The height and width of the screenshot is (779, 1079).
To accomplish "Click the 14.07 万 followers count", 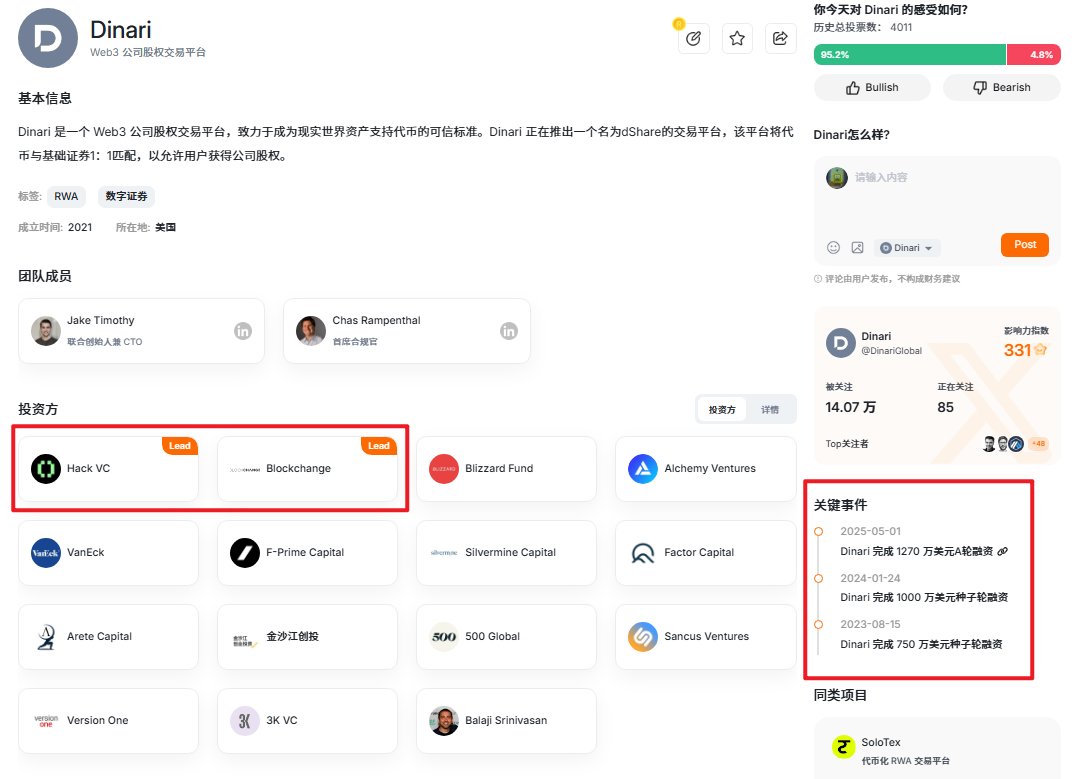I will pyautogui.click(x=851, y=407).
